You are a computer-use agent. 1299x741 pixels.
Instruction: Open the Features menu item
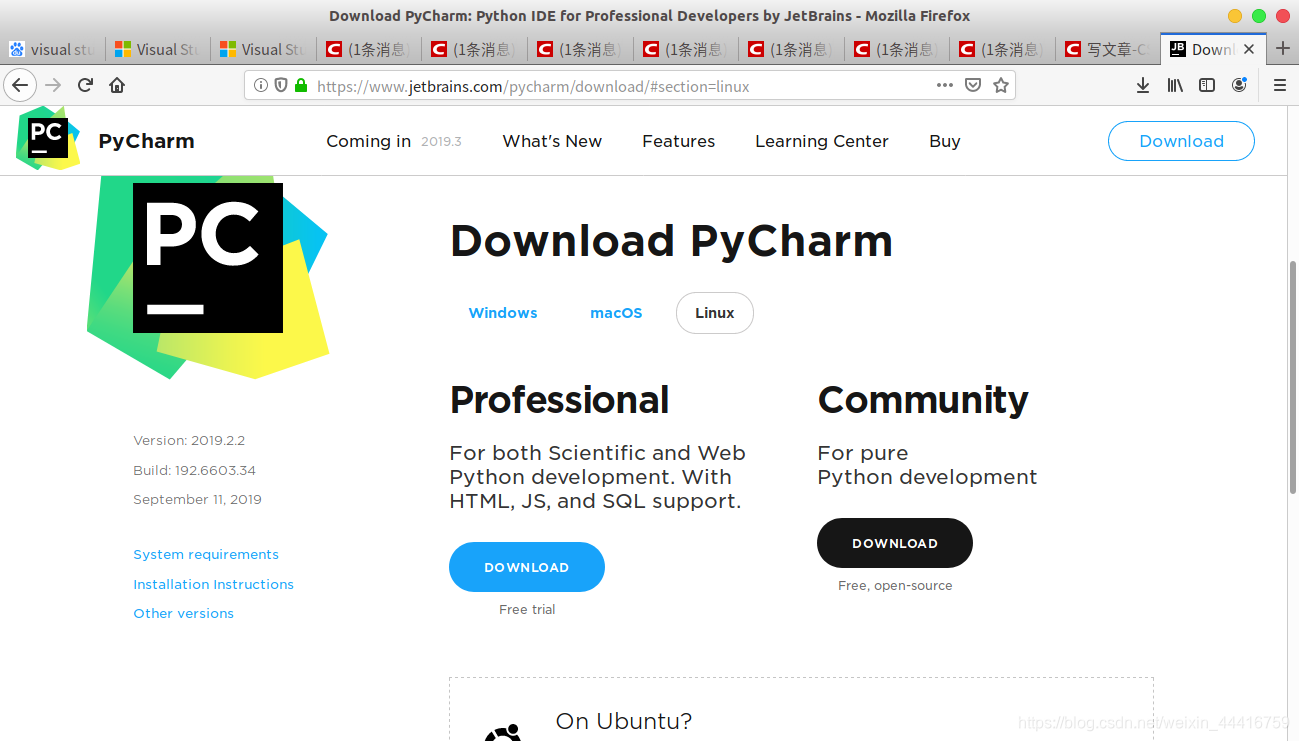(x=678, y=141)
